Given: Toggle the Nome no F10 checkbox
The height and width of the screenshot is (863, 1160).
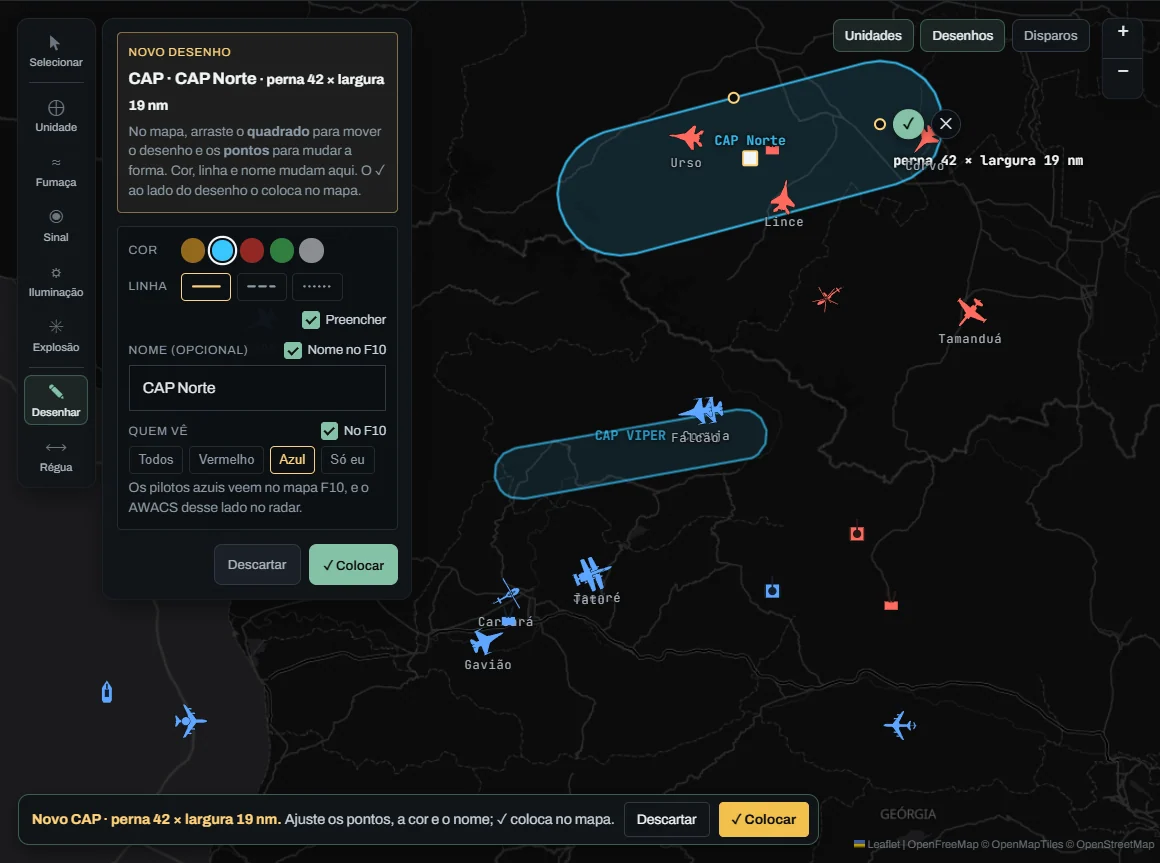Looking at the screenshot, I should click(x=293, y=350).
